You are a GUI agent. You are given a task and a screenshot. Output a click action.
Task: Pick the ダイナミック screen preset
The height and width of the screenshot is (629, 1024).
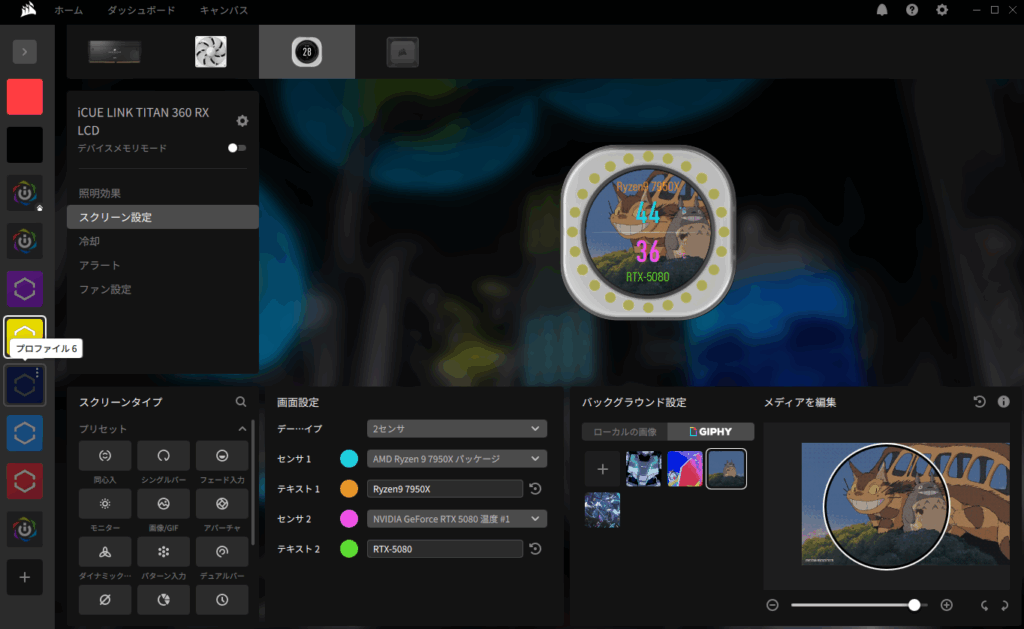tap(104, 552)
